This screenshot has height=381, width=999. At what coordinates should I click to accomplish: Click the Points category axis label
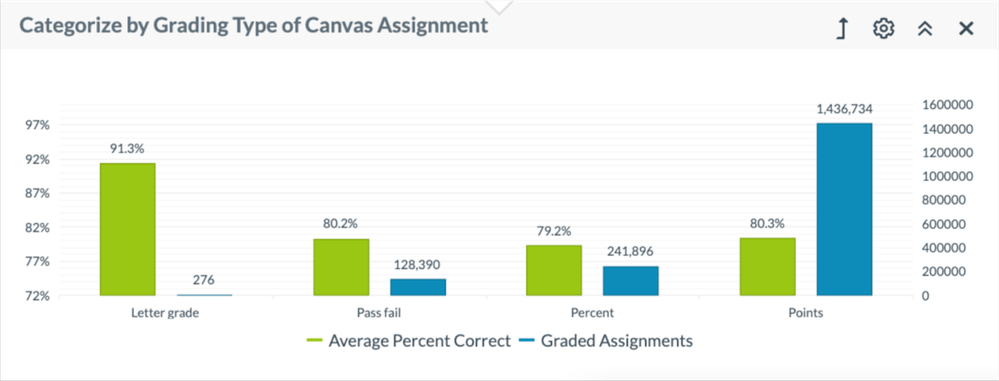pyautogui.click(x=806, y=313)
